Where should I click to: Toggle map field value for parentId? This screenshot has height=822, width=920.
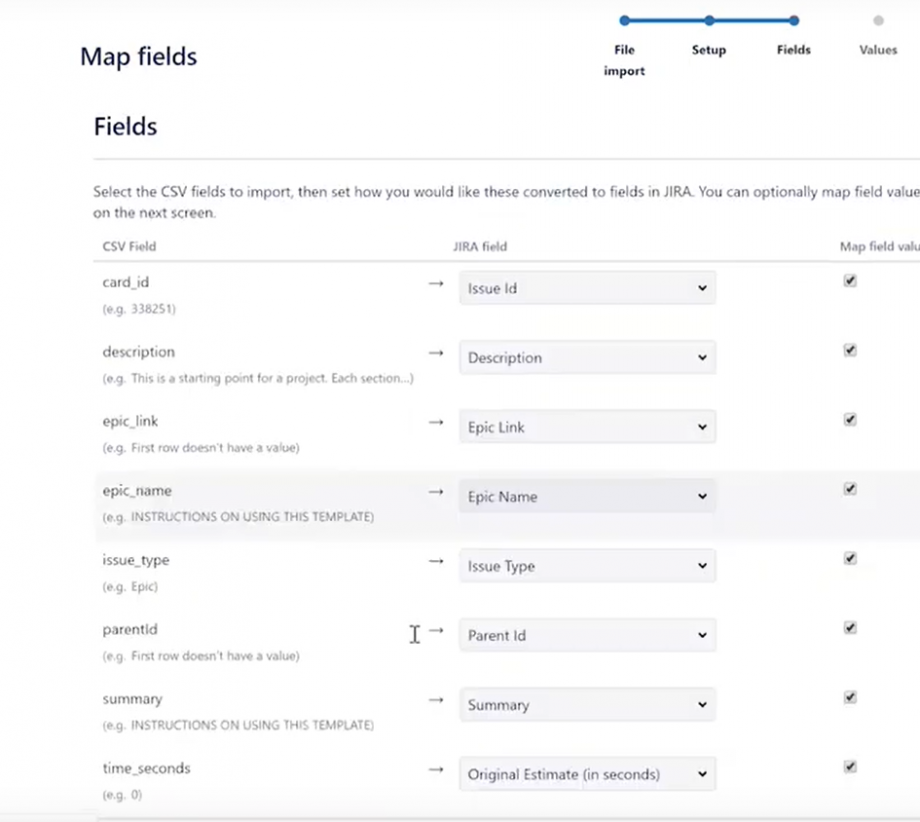(850, 627)
